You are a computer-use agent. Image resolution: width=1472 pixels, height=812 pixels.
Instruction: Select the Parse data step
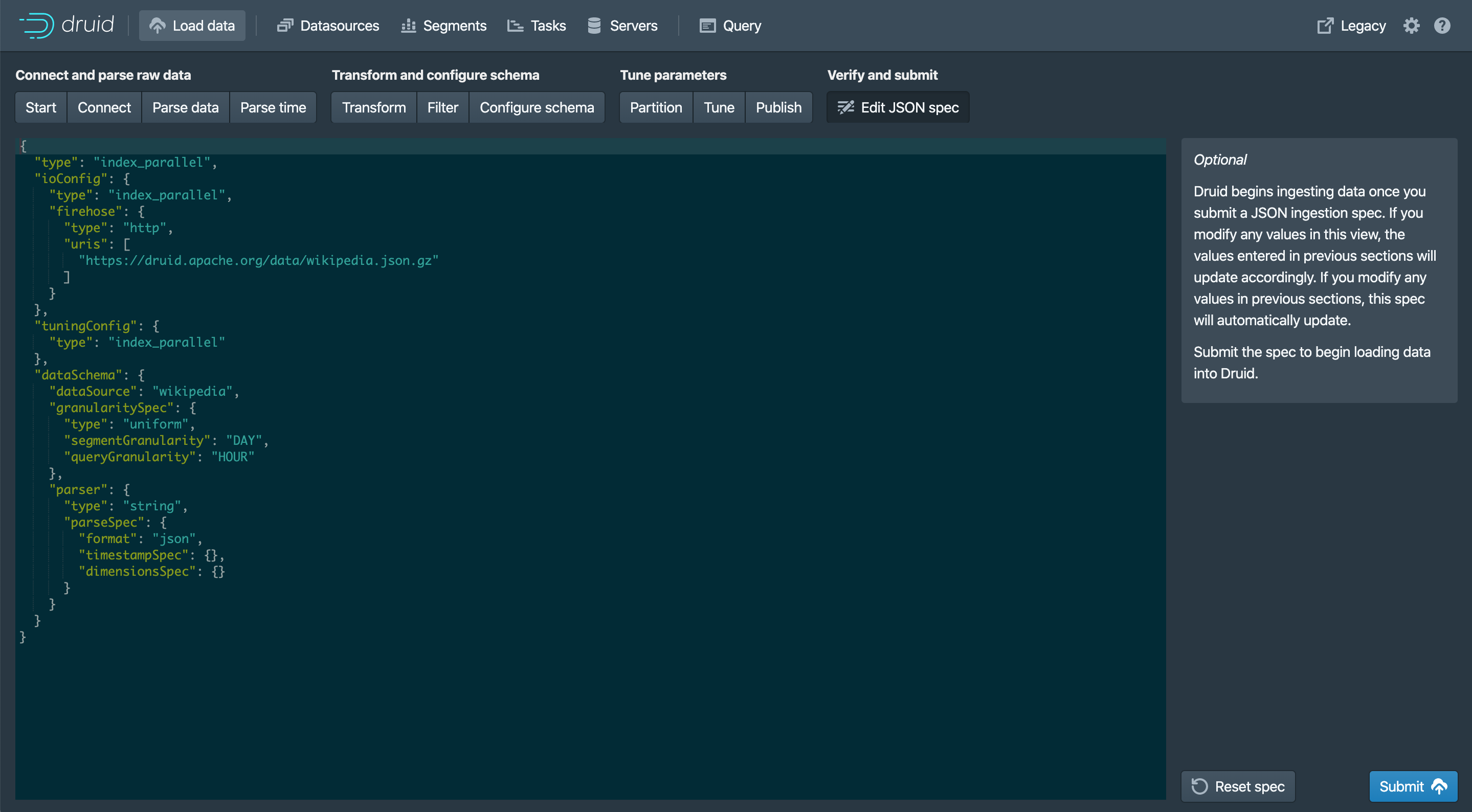click(x=185, y=107)
